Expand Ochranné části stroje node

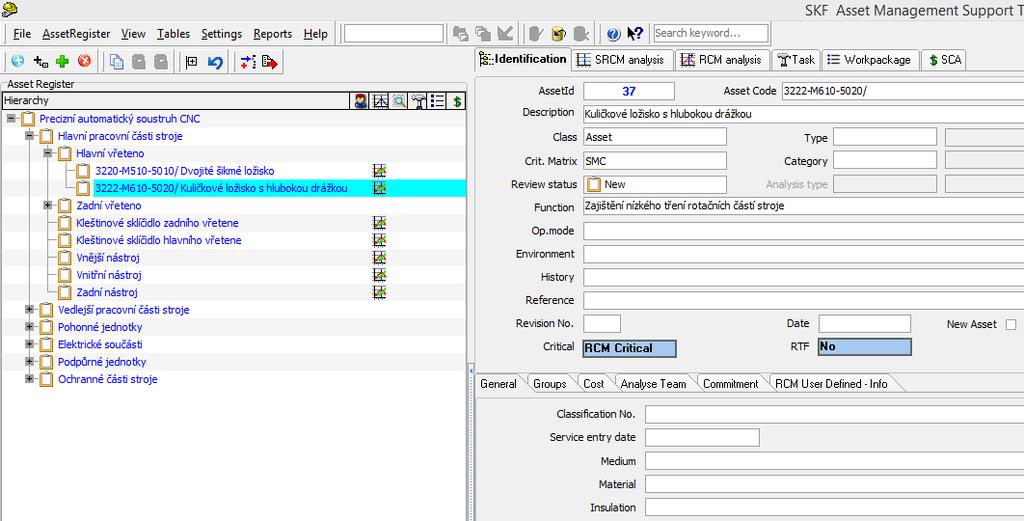point(29,379)
